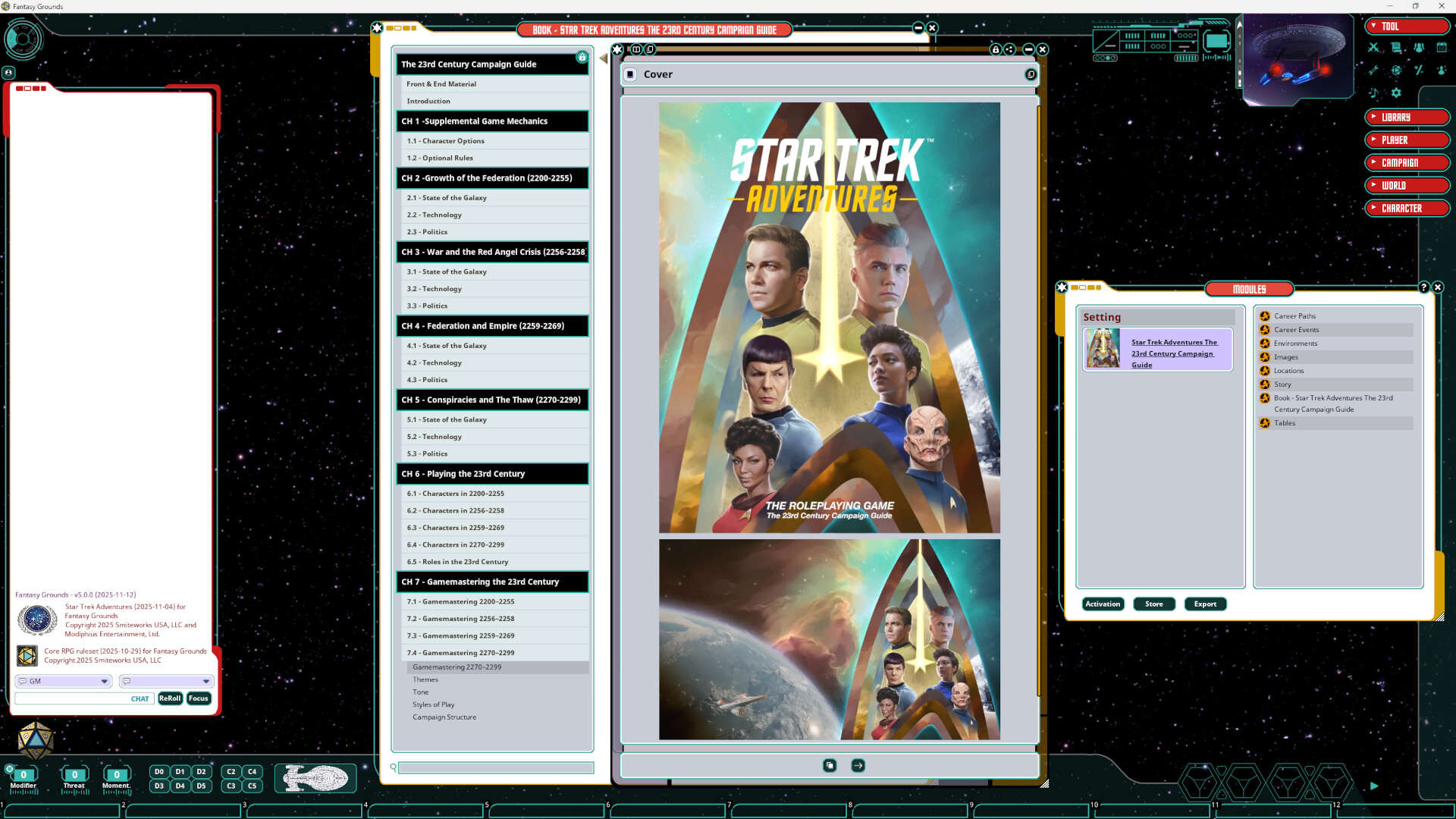1456x819 pixels.
Task: Open the calendar tool icon
Action: (x=1442, y=47)
